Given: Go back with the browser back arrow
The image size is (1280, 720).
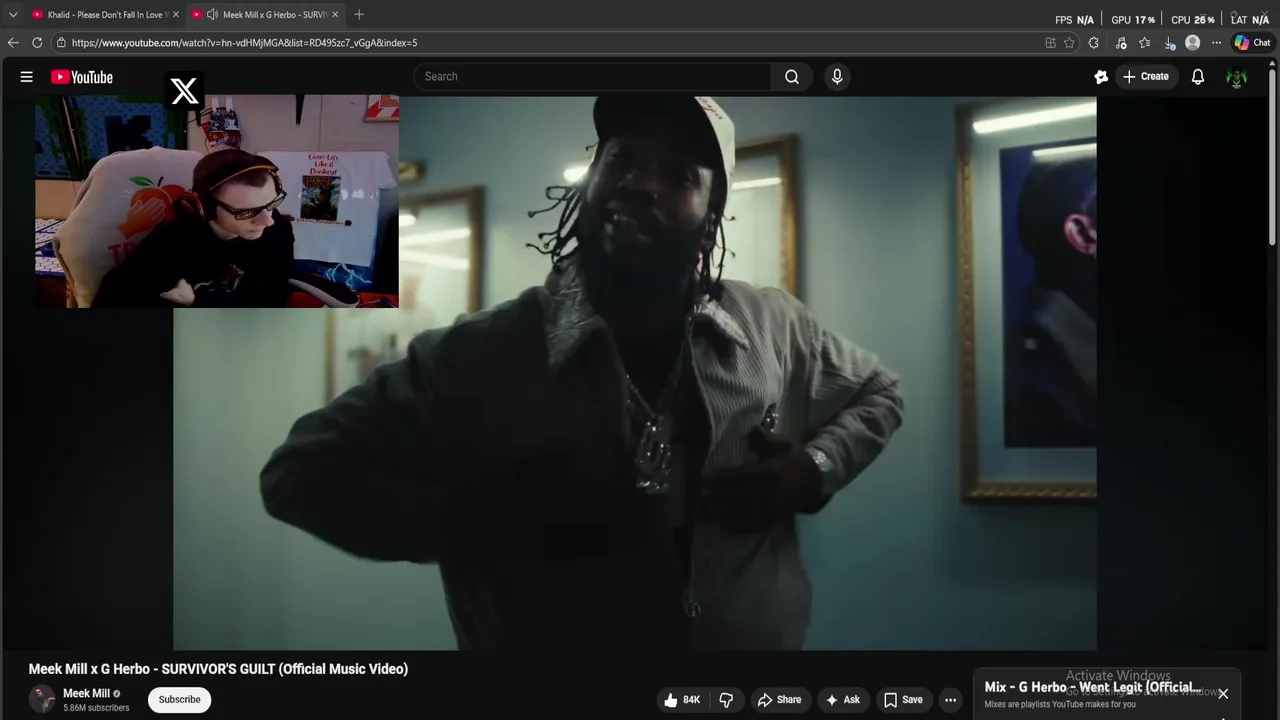Looking at the screenshot, I should 13,43.
